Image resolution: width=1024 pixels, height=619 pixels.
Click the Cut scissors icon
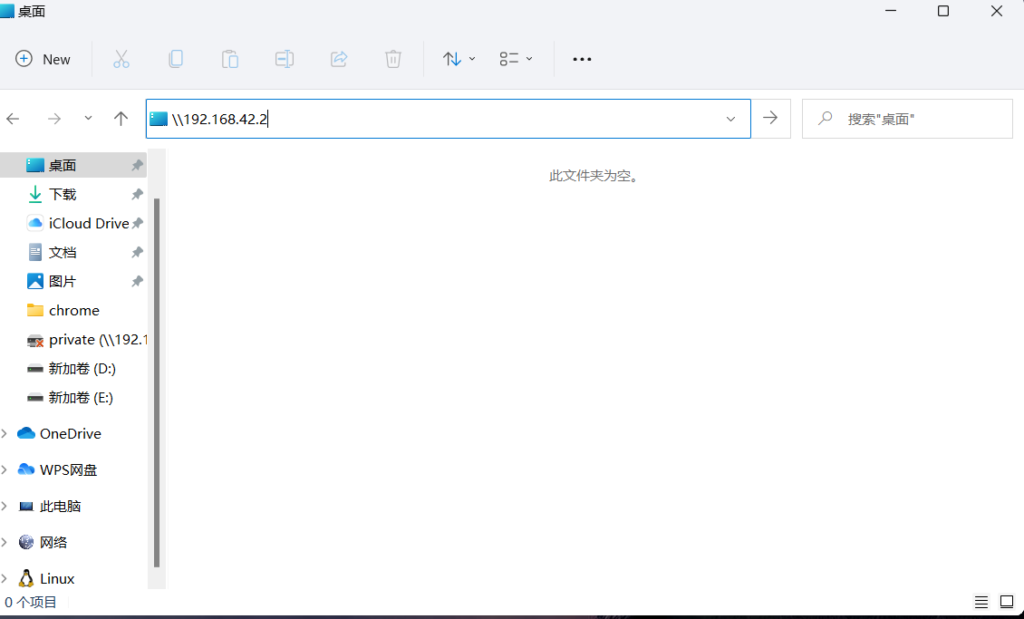click(x=121, y=59)
